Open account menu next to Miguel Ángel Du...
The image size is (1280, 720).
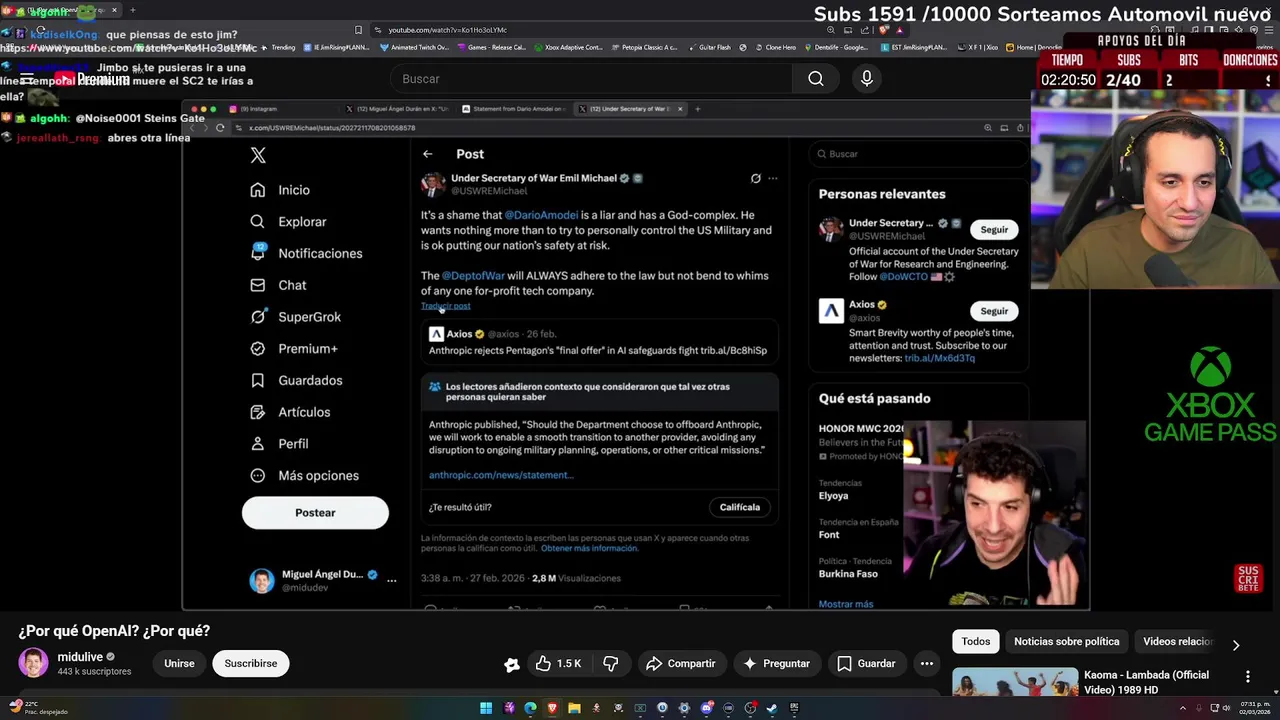tap(391, 580)
